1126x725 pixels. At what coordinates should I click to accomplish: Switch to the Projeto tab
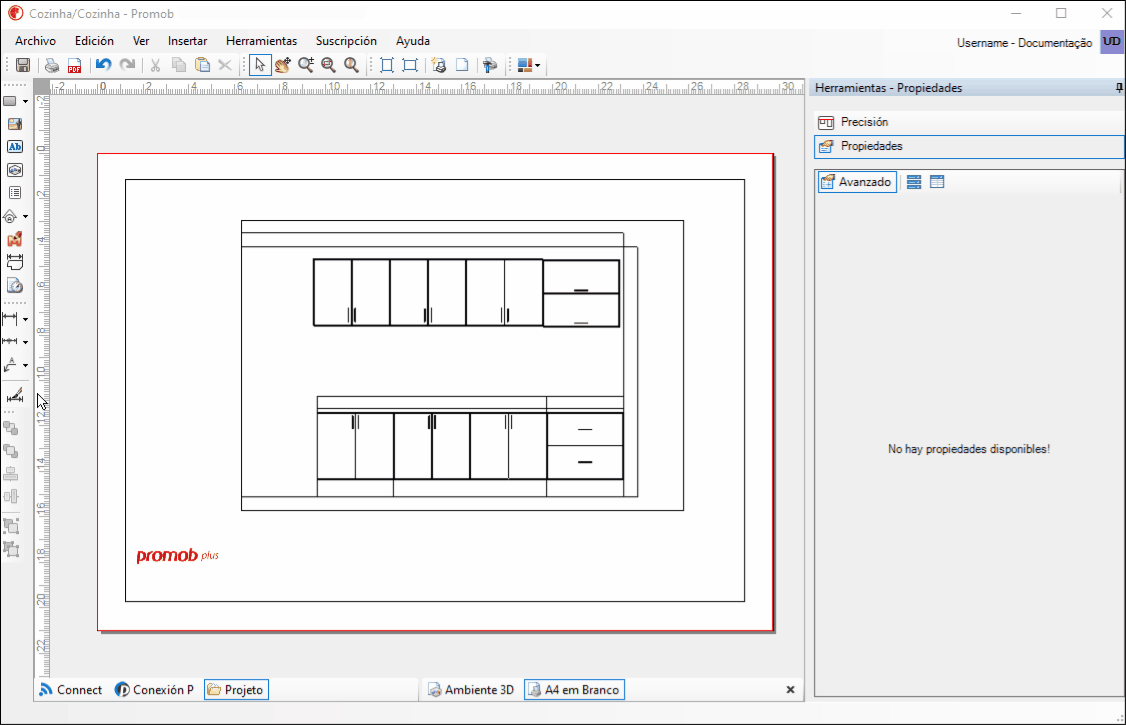pos(236,690)
